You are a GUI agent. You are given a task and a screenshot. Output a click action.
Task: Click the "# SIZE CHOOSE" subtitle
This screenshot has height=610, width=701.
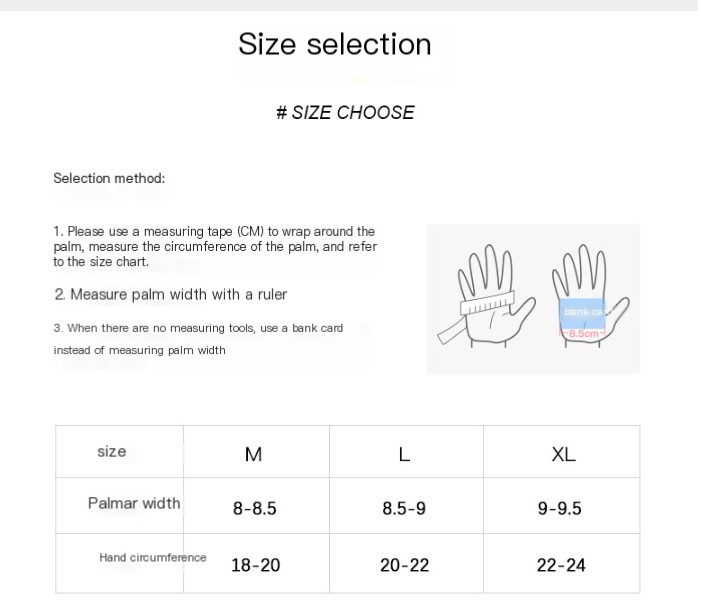[345, 113]
